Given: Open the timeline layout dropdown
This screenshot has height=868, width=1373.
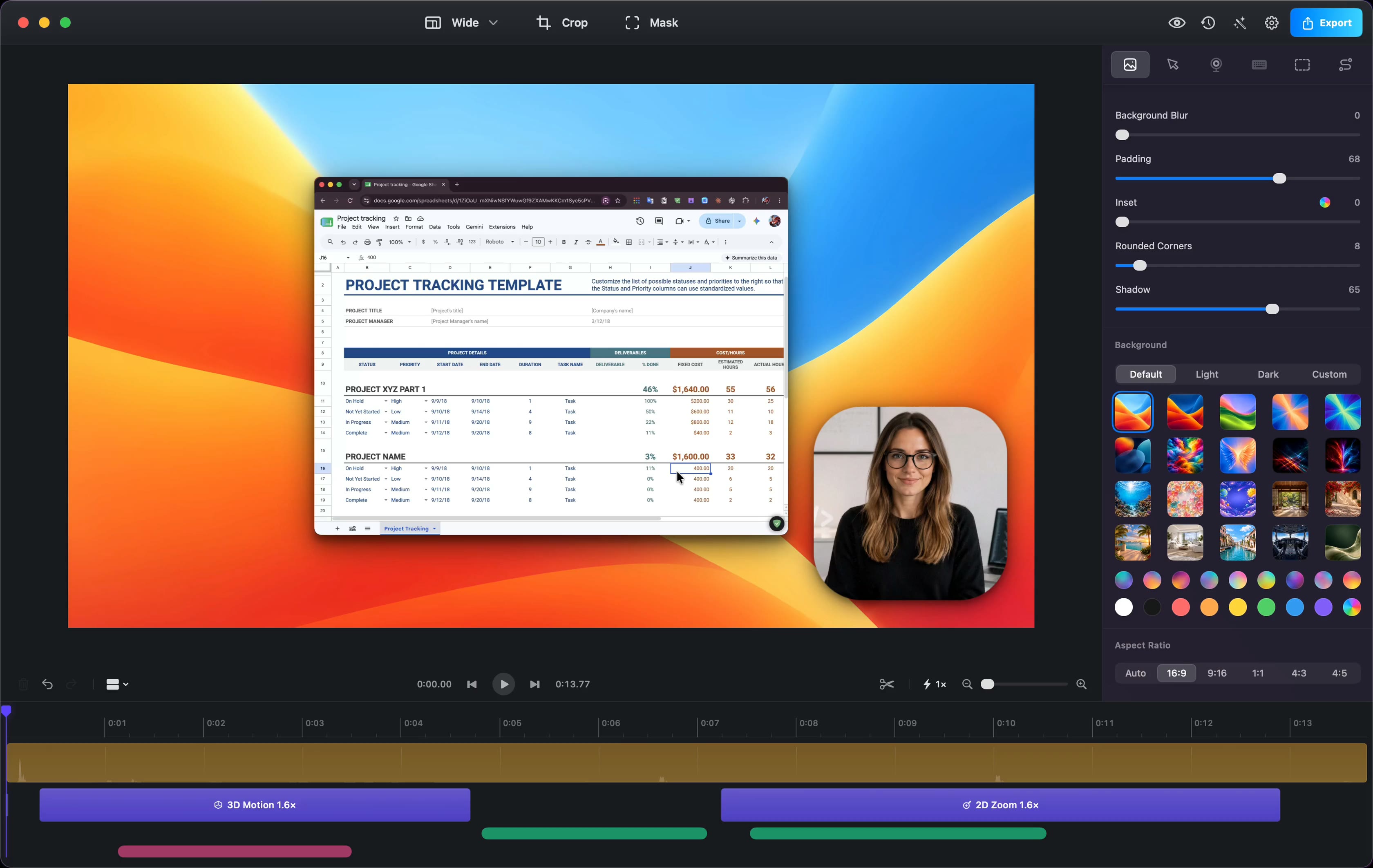Looking at the screenshot, I should [117, 684].
